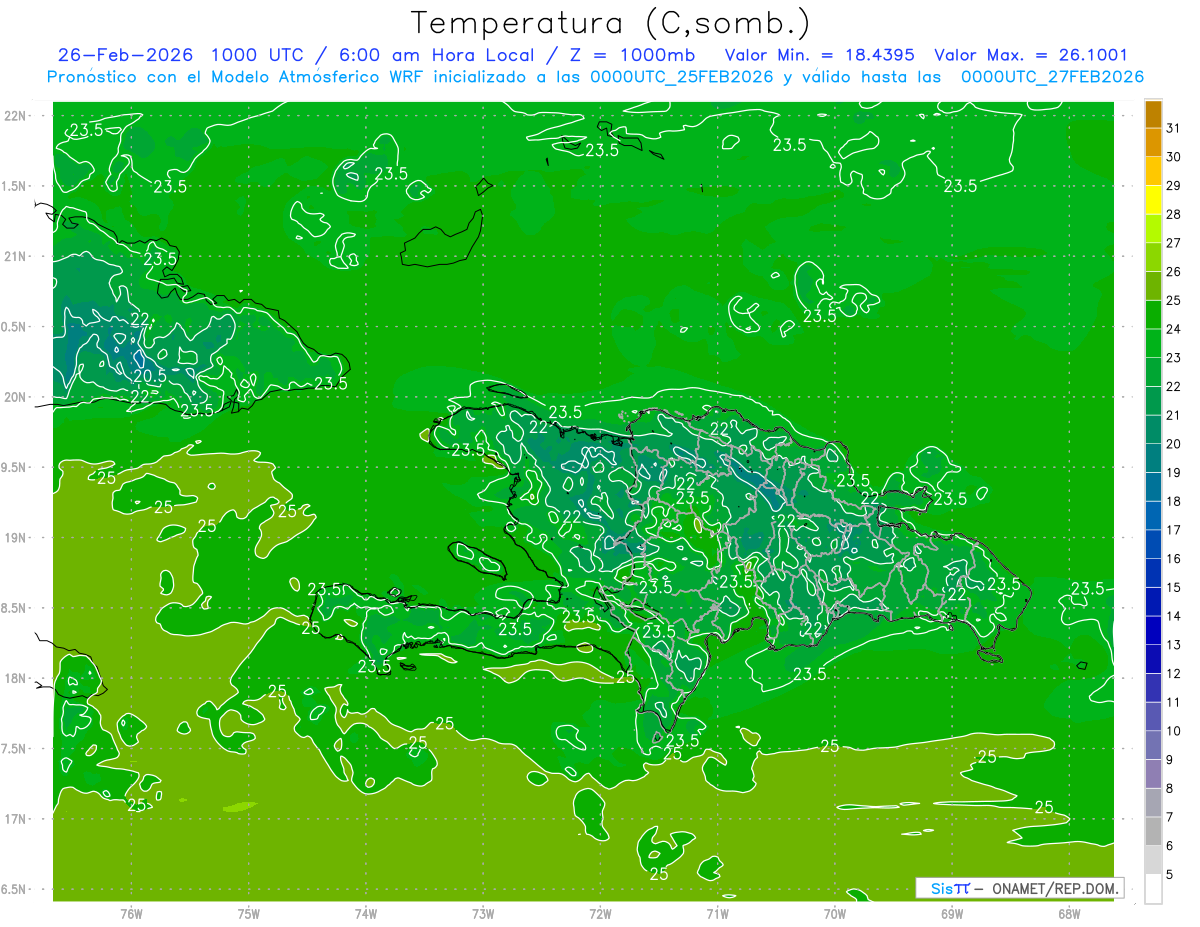Click legend value '18'

1174,502
